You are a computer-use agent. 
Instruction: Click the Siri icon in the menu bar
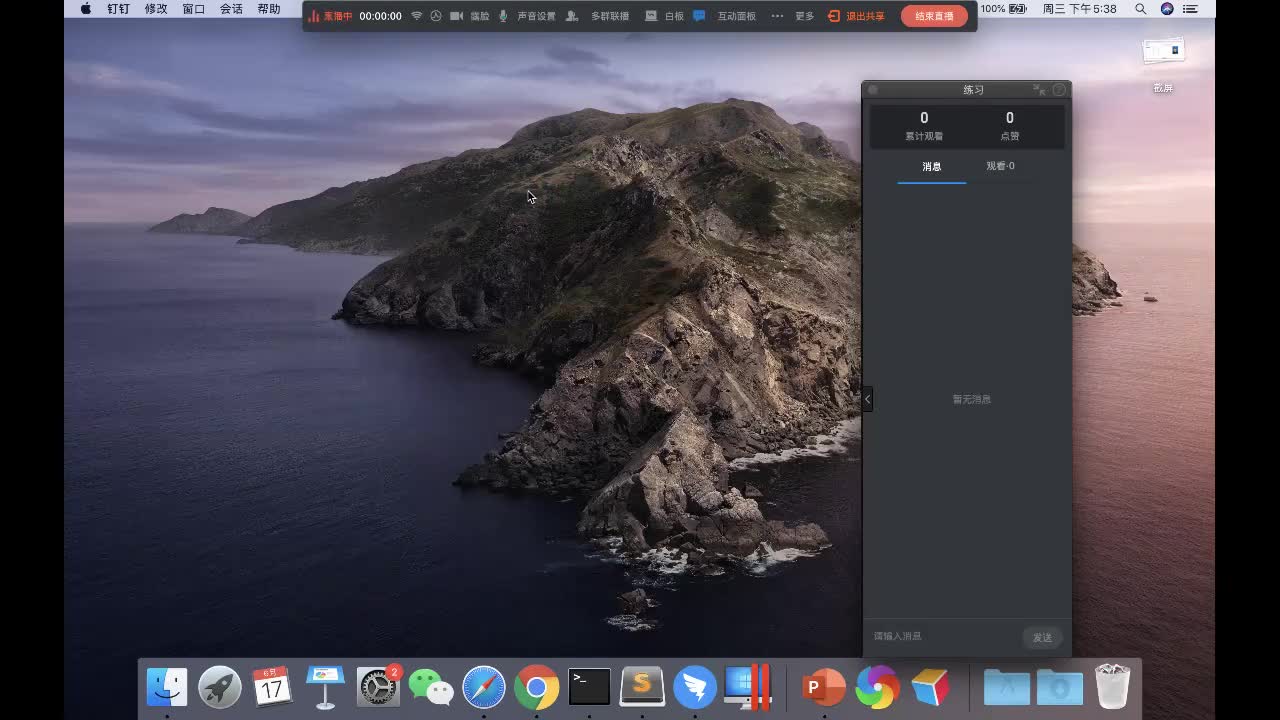(x=1167, y=9)
